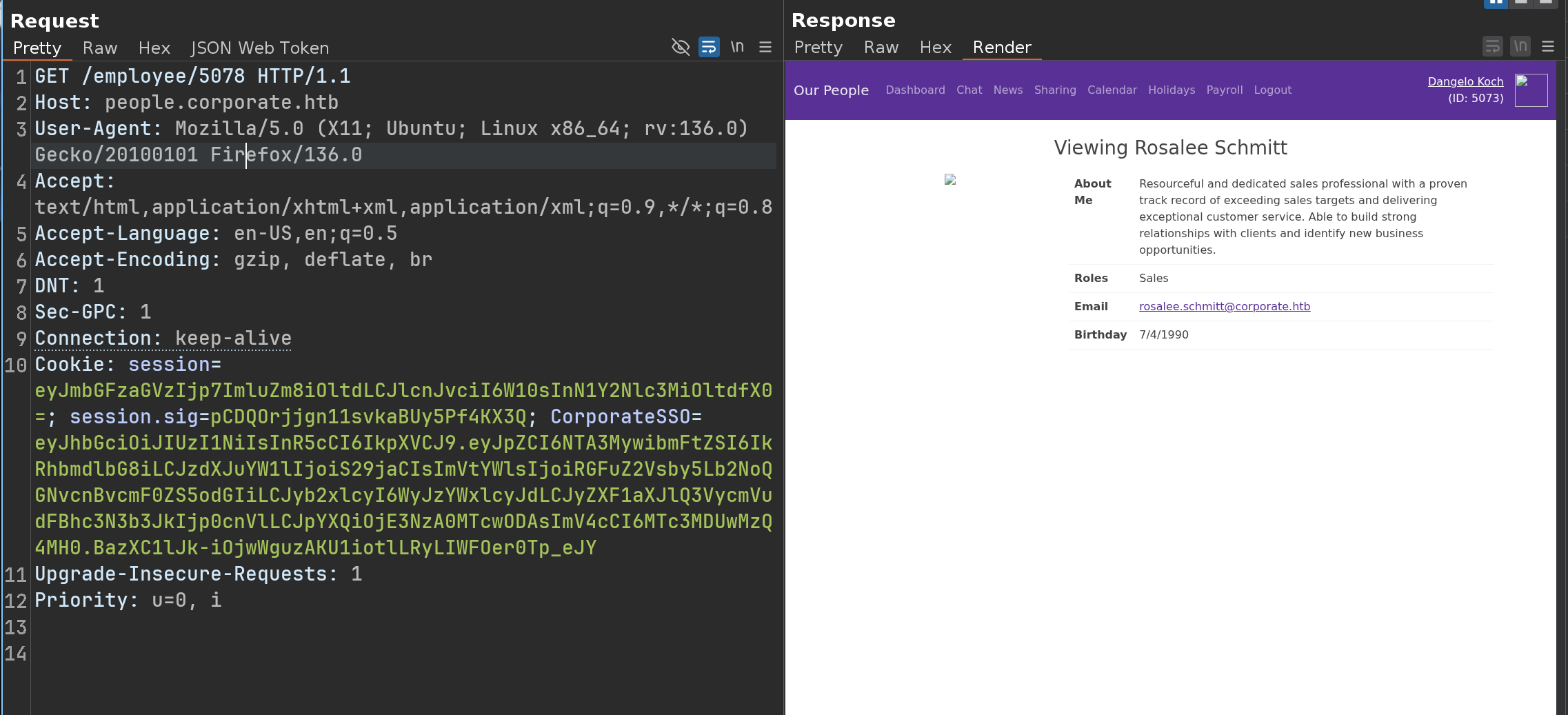Open rosalee.schmitt@corporate.htb email link
The image size is (1568, 715).
tap(1224, 306)
